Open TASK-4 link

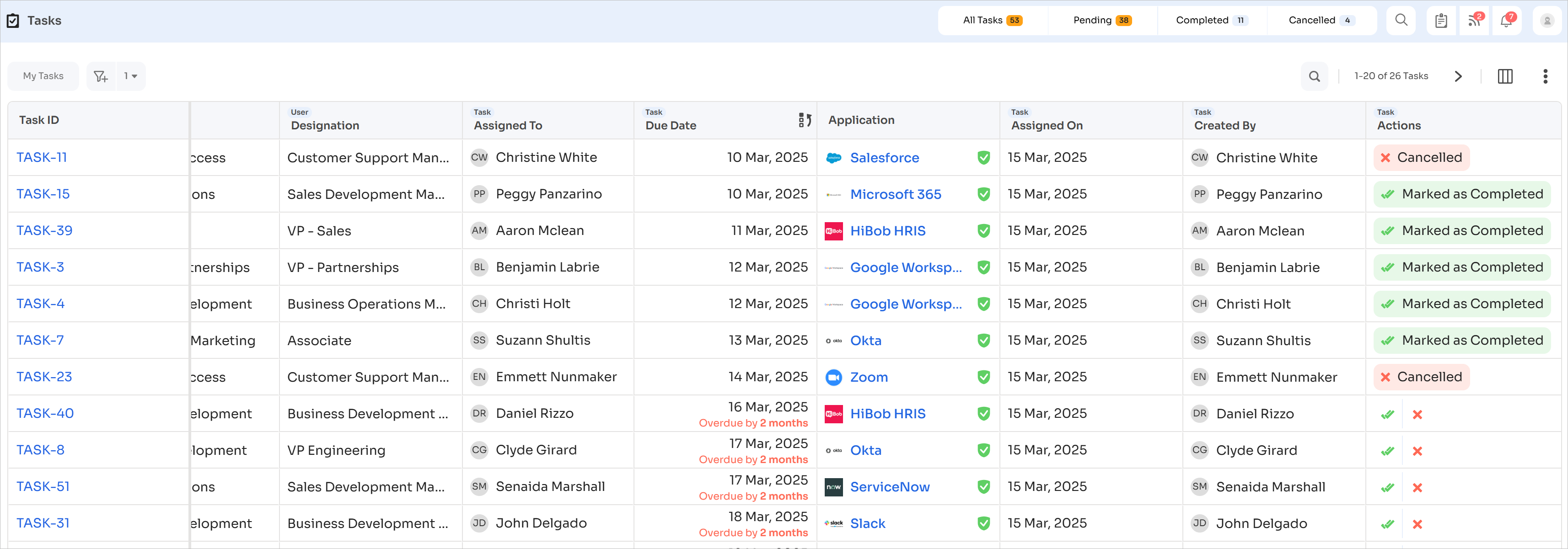[x=40, y=304]
